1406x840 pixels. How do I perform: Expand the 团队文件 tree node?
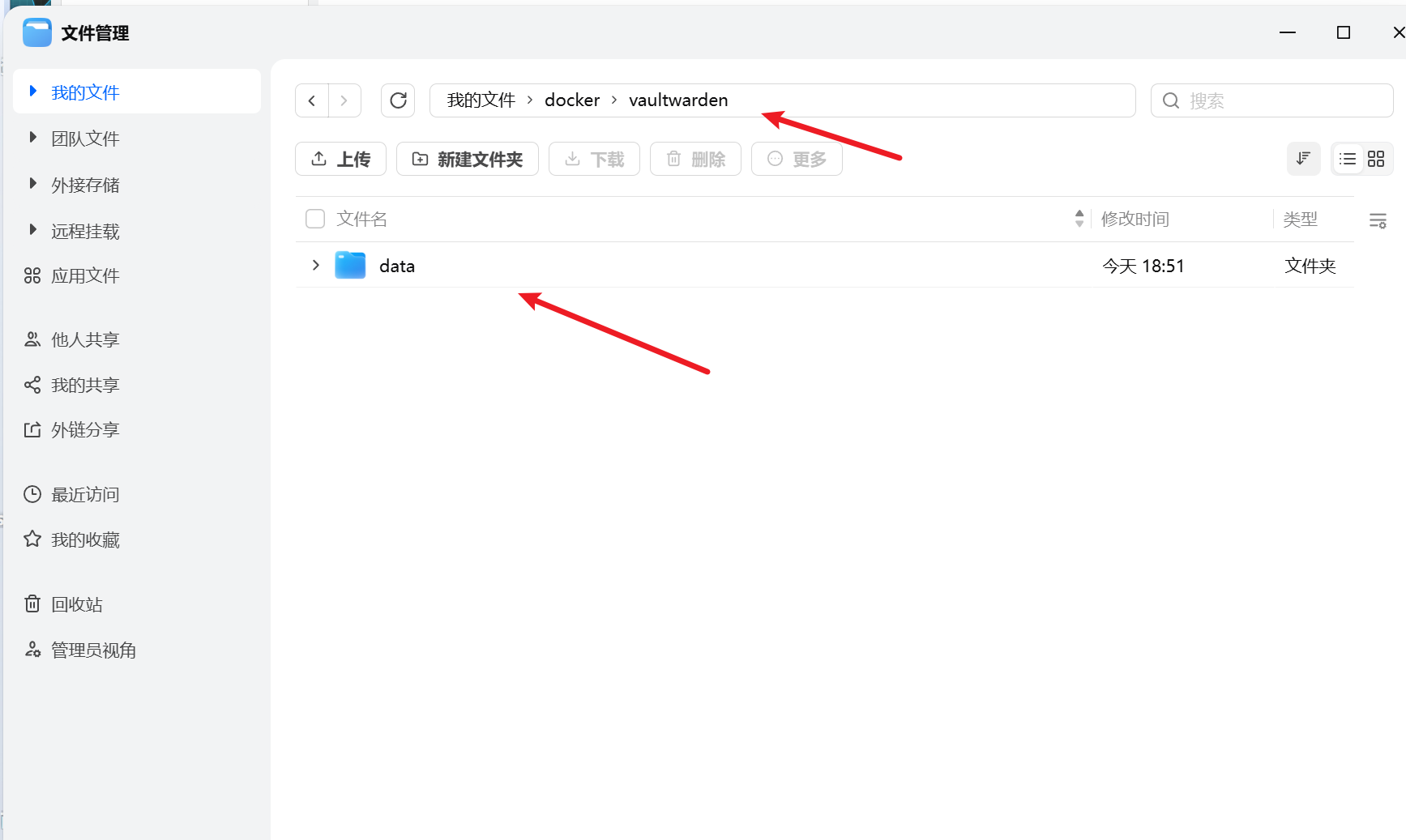pos(33,137)
